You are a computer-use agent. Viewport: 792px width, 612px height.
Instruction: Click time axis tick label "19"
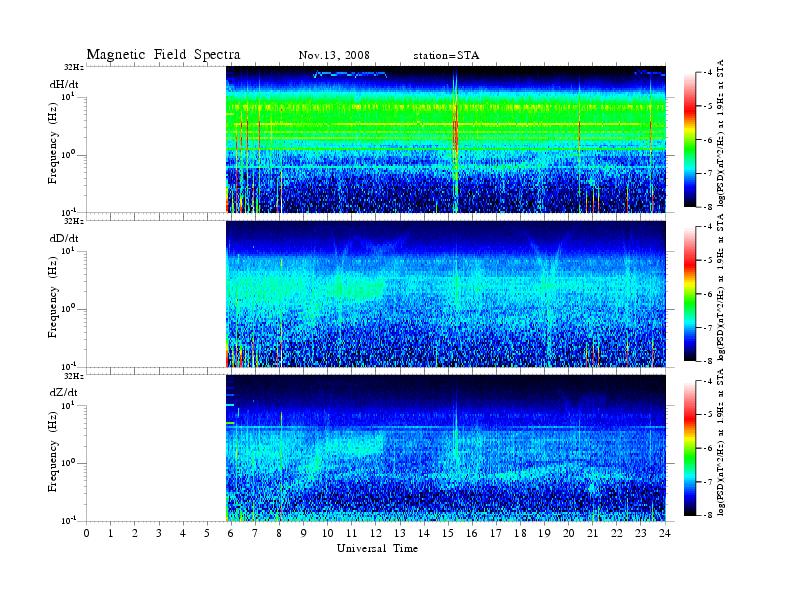[x=545, y=534]
